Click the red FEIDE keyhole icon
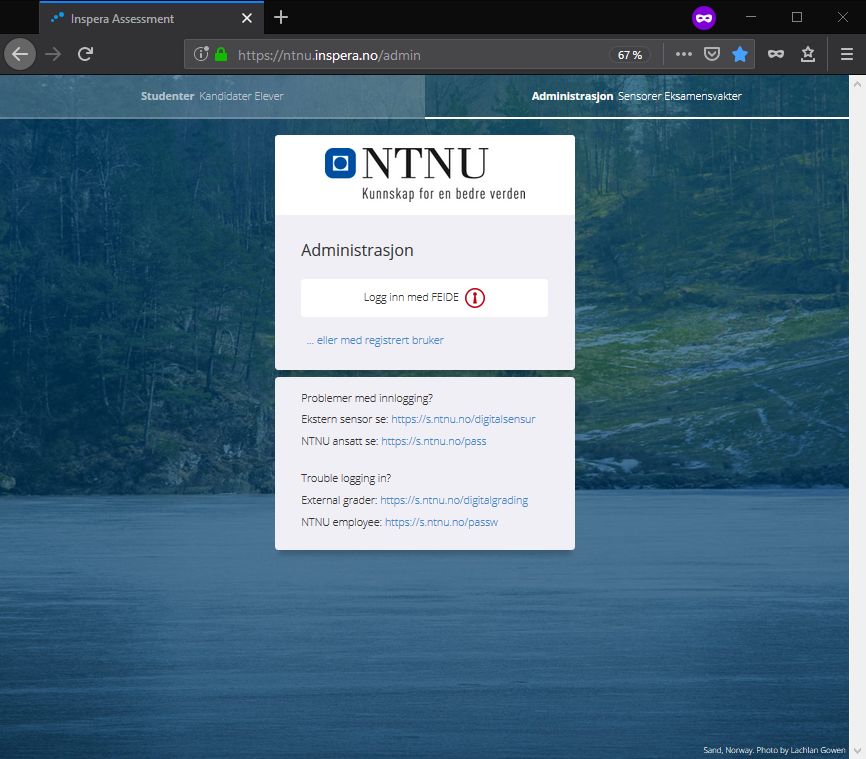This screenshot has width=866, height=759. click(474, 298)
